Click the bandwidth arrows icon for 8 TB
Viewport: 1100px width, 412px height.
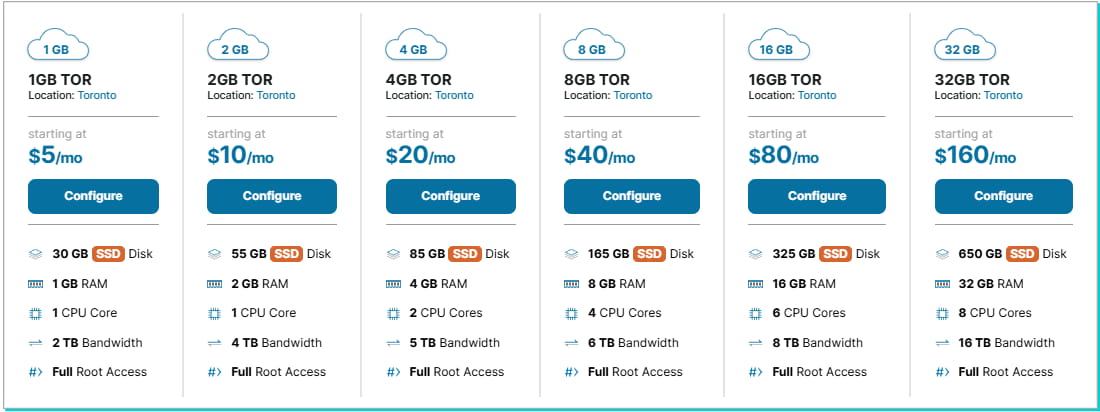tap(755, 343)
